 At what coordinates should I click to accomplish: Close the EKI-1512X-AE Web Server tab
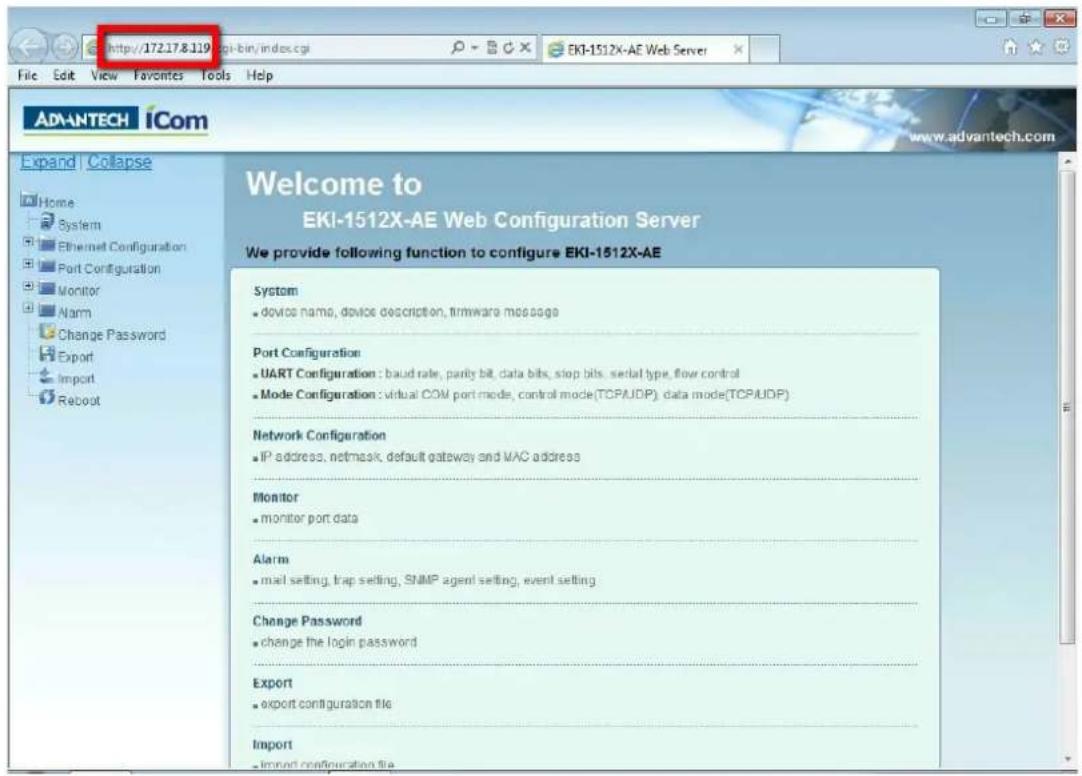[x=738, y=50]
